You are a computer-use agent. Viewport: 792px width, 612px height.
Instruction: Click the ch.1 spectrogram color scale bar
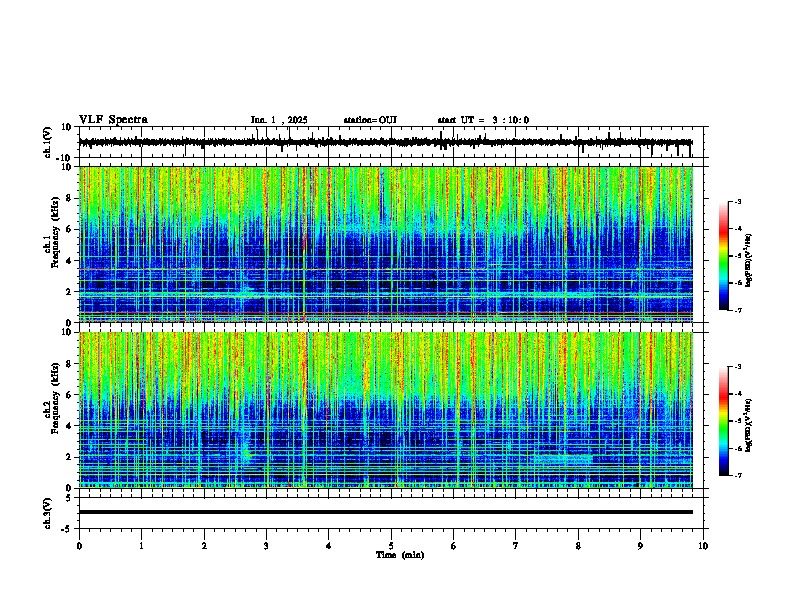pyautogui.click(x=723, y=256)
